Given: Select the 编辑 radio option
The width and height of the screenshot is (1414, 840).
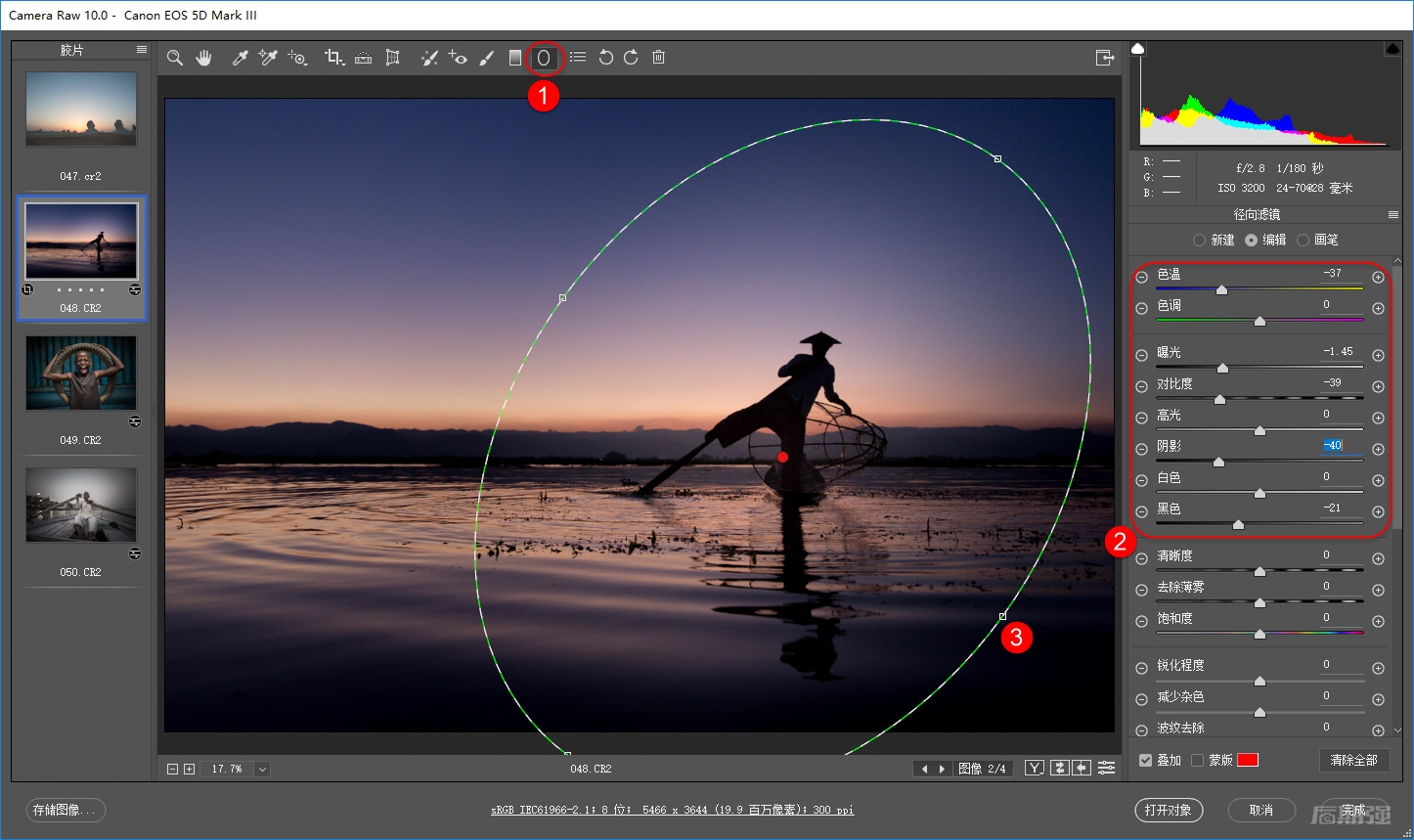Looking at the screenshot, I should 1251,241.
